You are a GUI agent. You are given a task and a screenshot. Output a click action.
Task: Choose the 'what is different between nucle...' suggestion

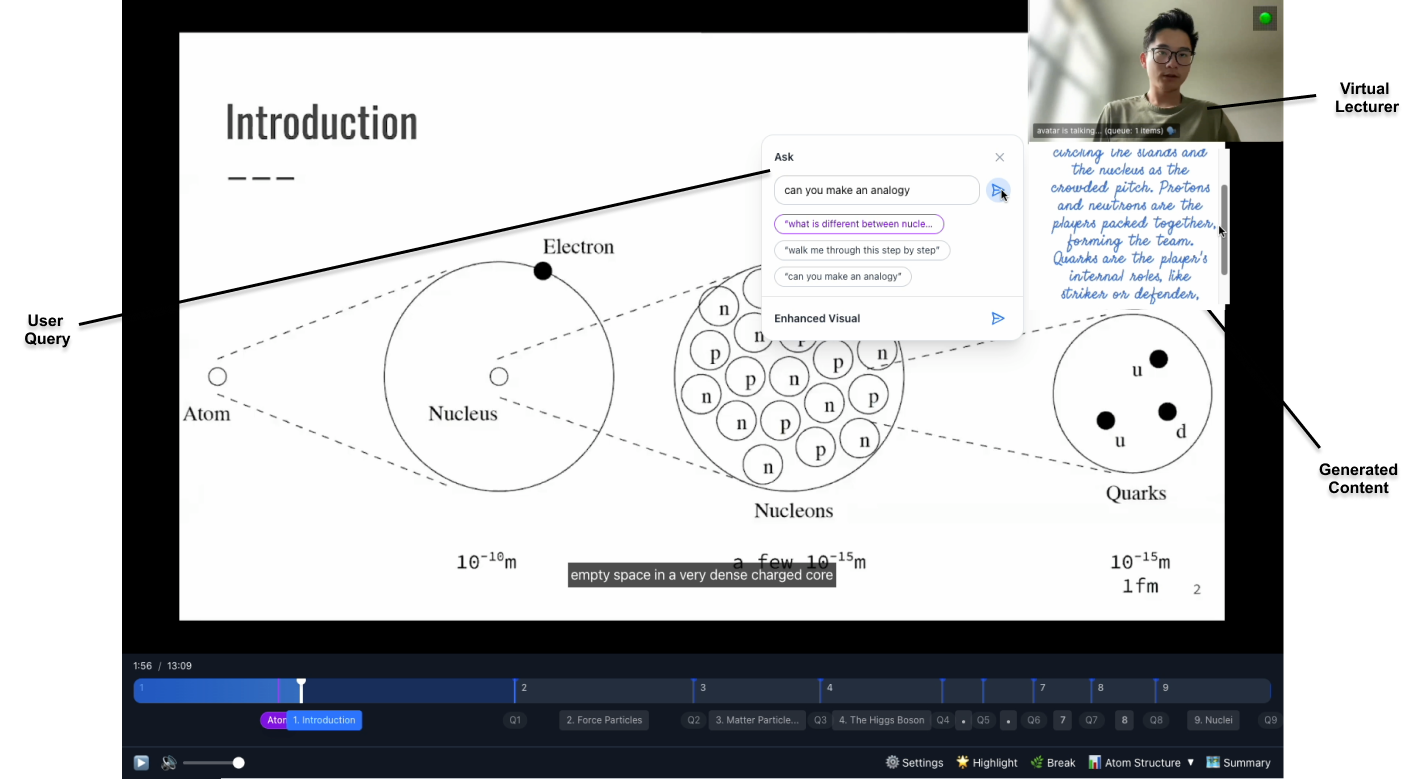(858, 224)
